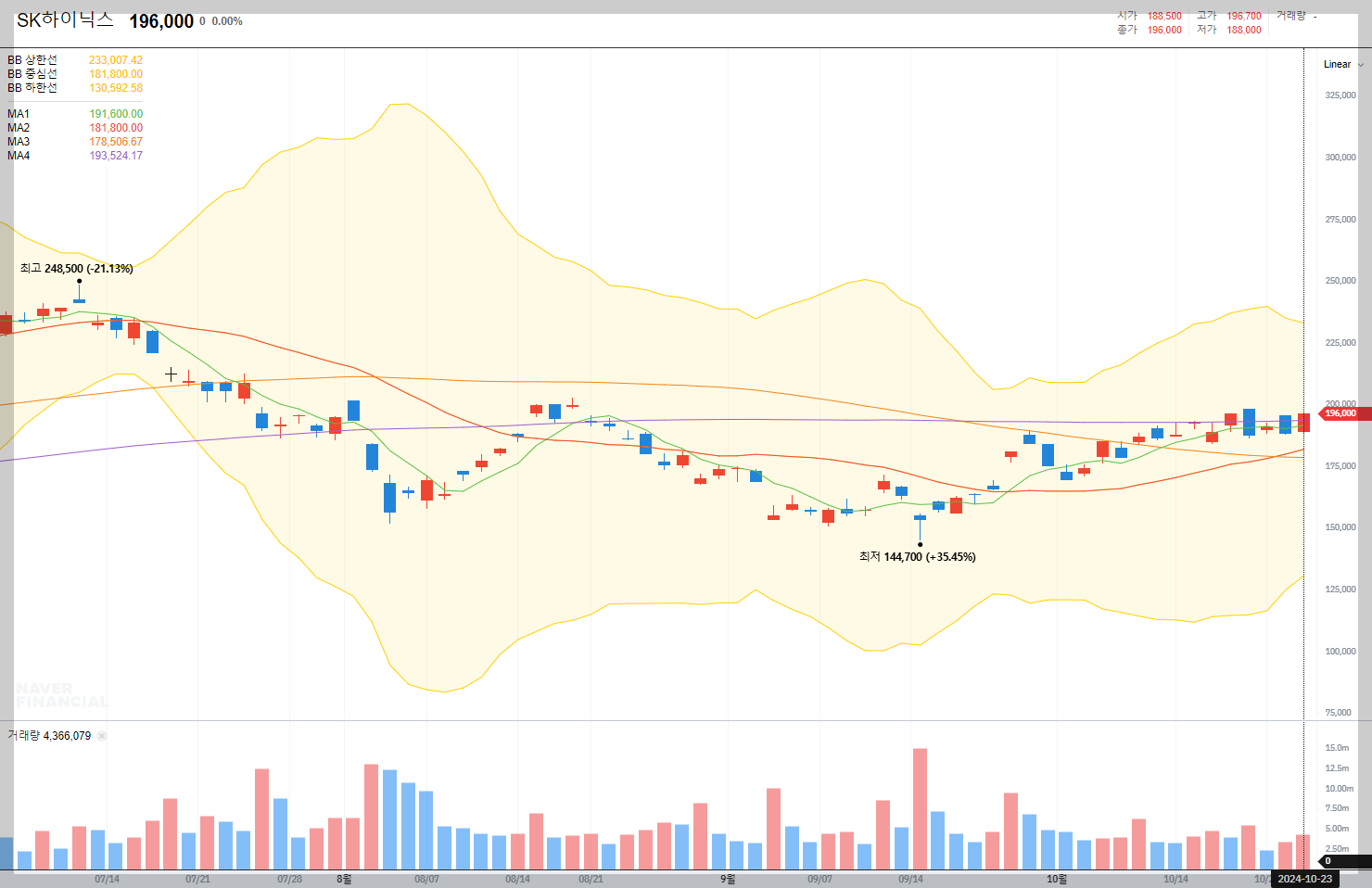Select the MA4 legend entry
Image resolution: width=1372 pixels, height=888 pixels.
click(x=19, y=156)
